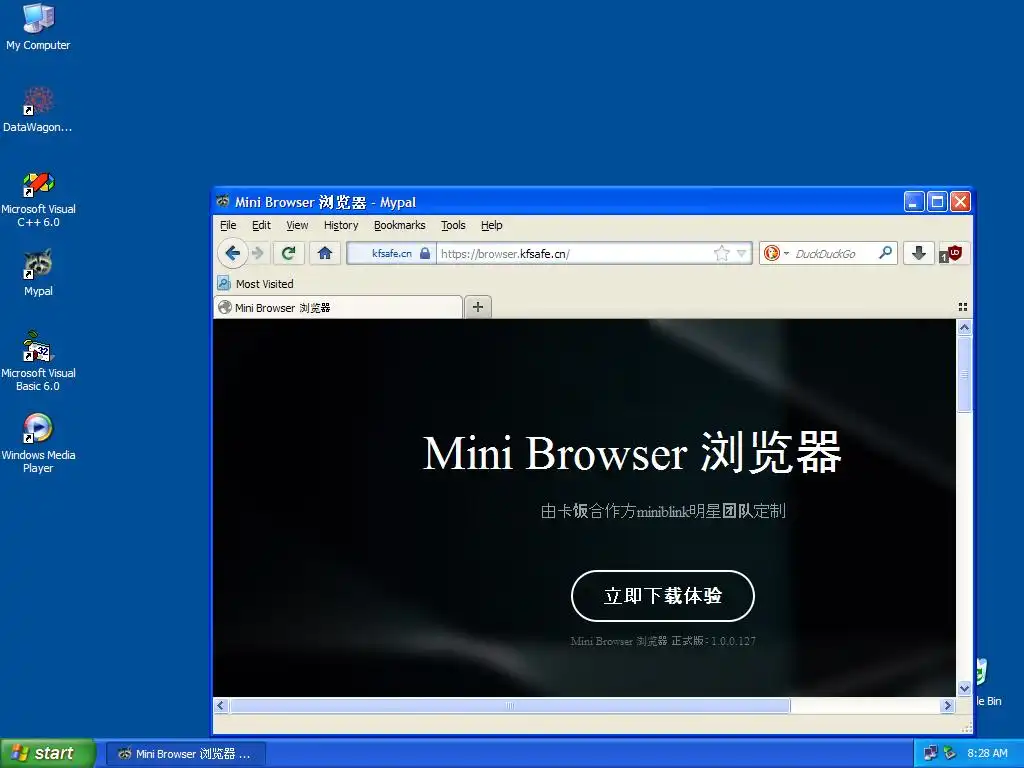
Task: Go back with the Back arrow button
Action: coord(232,253)
